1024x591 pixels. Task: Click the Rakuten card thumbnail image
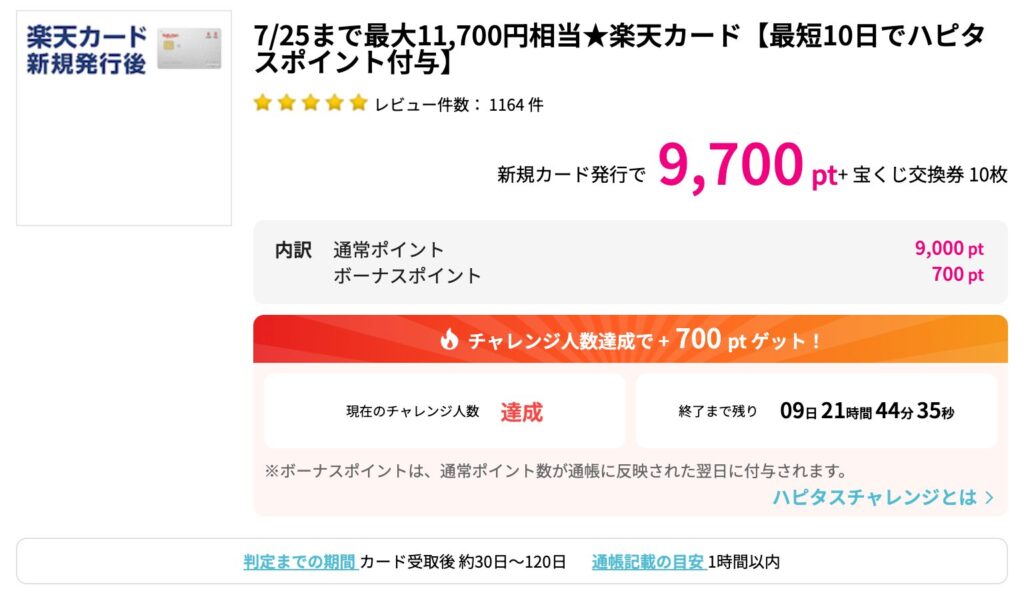coord(124,118)
